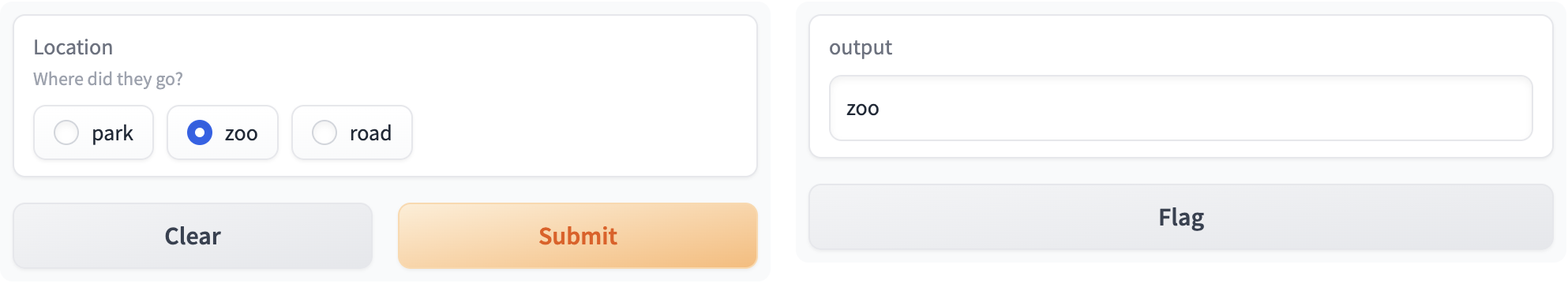
Task: Click the filled blue circle beside zoo
Action: coord(200,132)
